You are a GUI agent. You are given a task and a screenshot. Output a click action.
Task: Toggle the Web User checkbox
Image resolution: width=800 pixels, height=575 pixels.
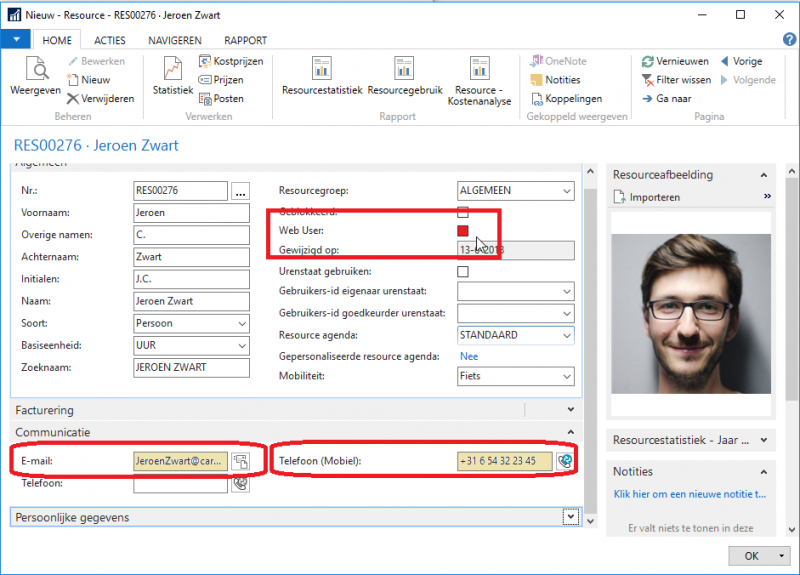click(463, 231)
